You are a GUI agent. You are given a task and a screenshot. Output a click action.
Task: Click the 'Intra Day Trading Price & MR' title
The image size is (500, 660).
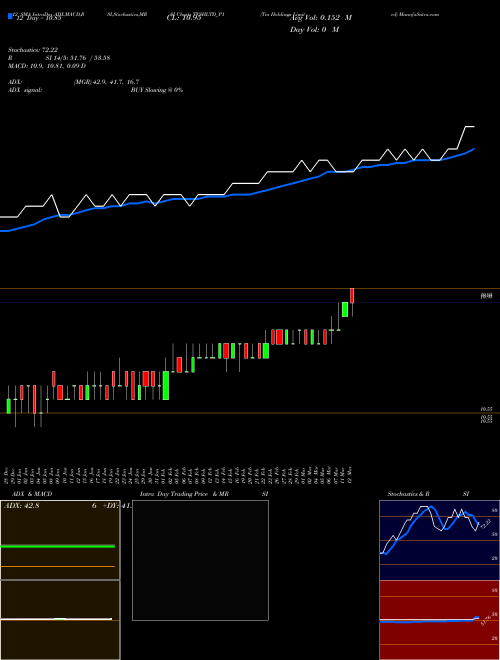click(184, 494)
